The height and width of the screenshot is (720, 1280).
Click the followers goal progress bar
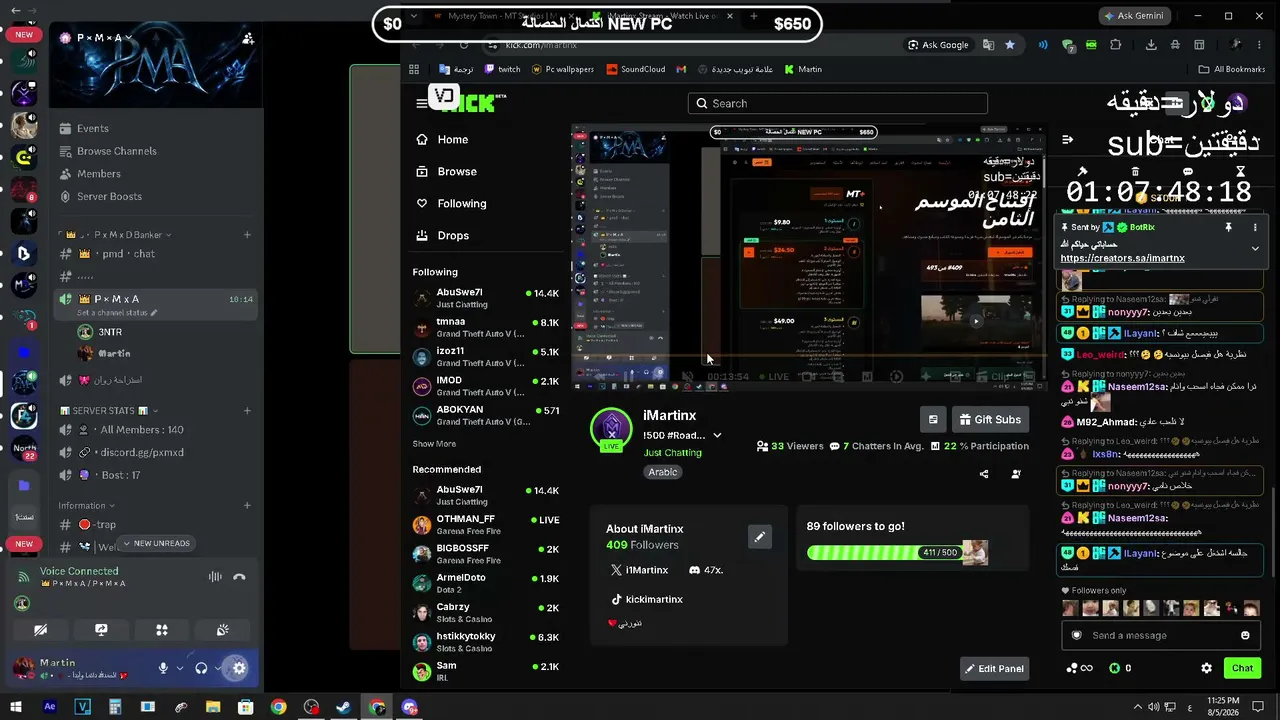(x=897, y=553)
